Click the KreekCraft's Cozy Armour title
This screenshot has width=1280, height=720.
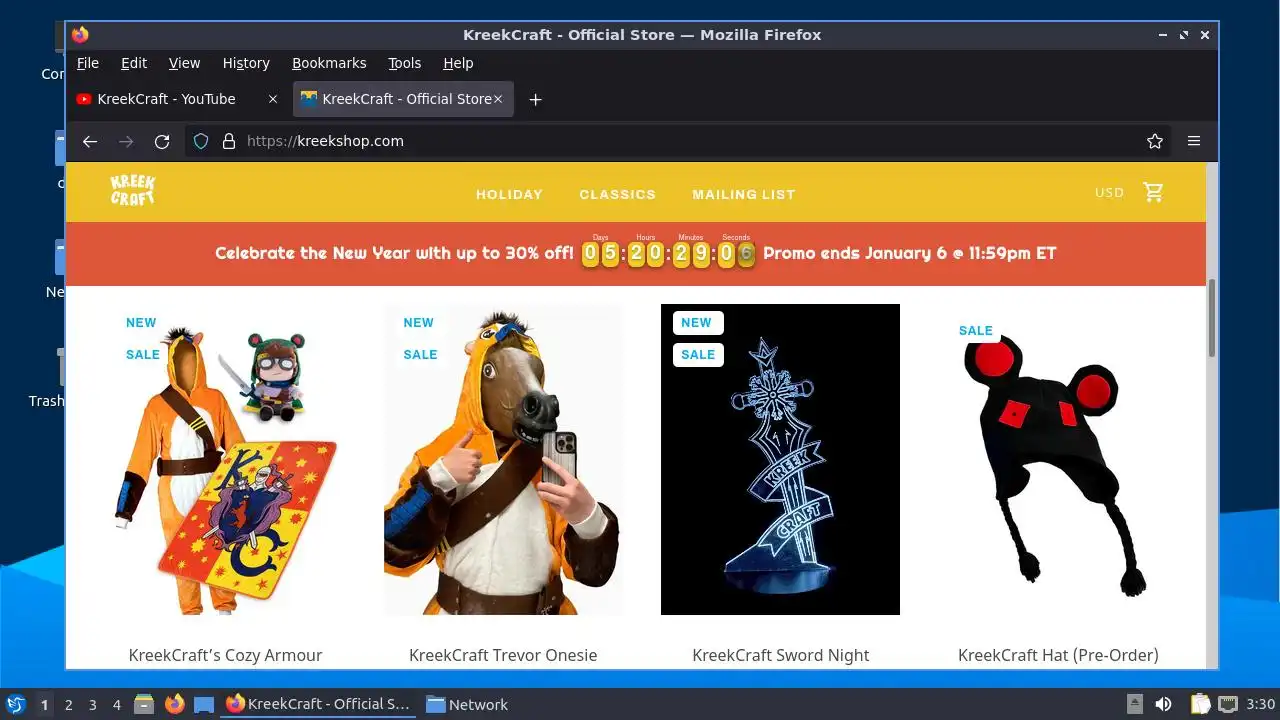tap(225, 655)
